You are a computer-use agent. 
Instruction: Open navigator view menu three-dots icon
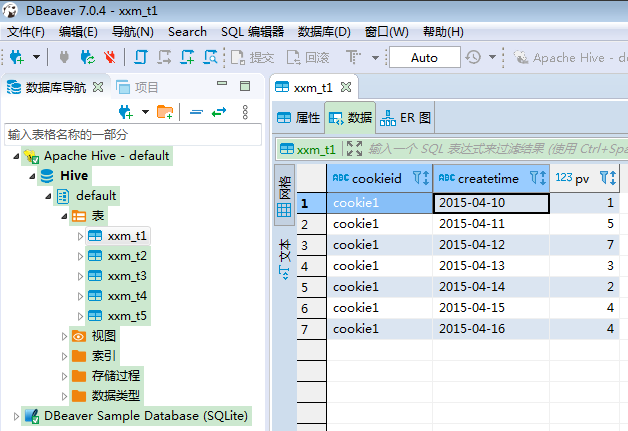click(246, 112)
